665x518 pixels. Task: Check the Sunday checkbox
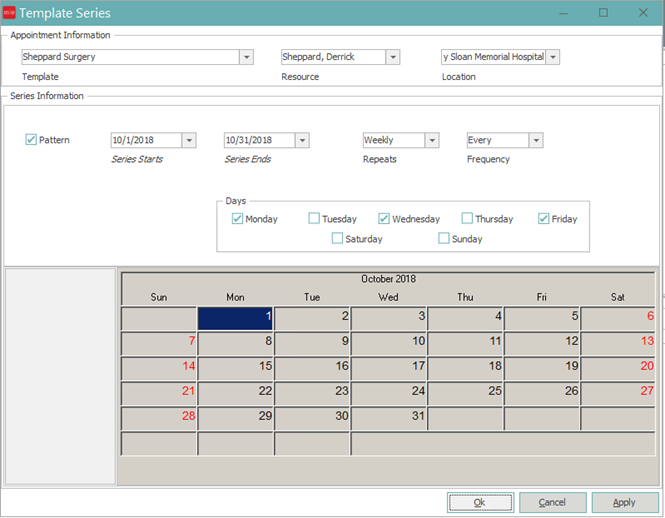click(444, 238)
